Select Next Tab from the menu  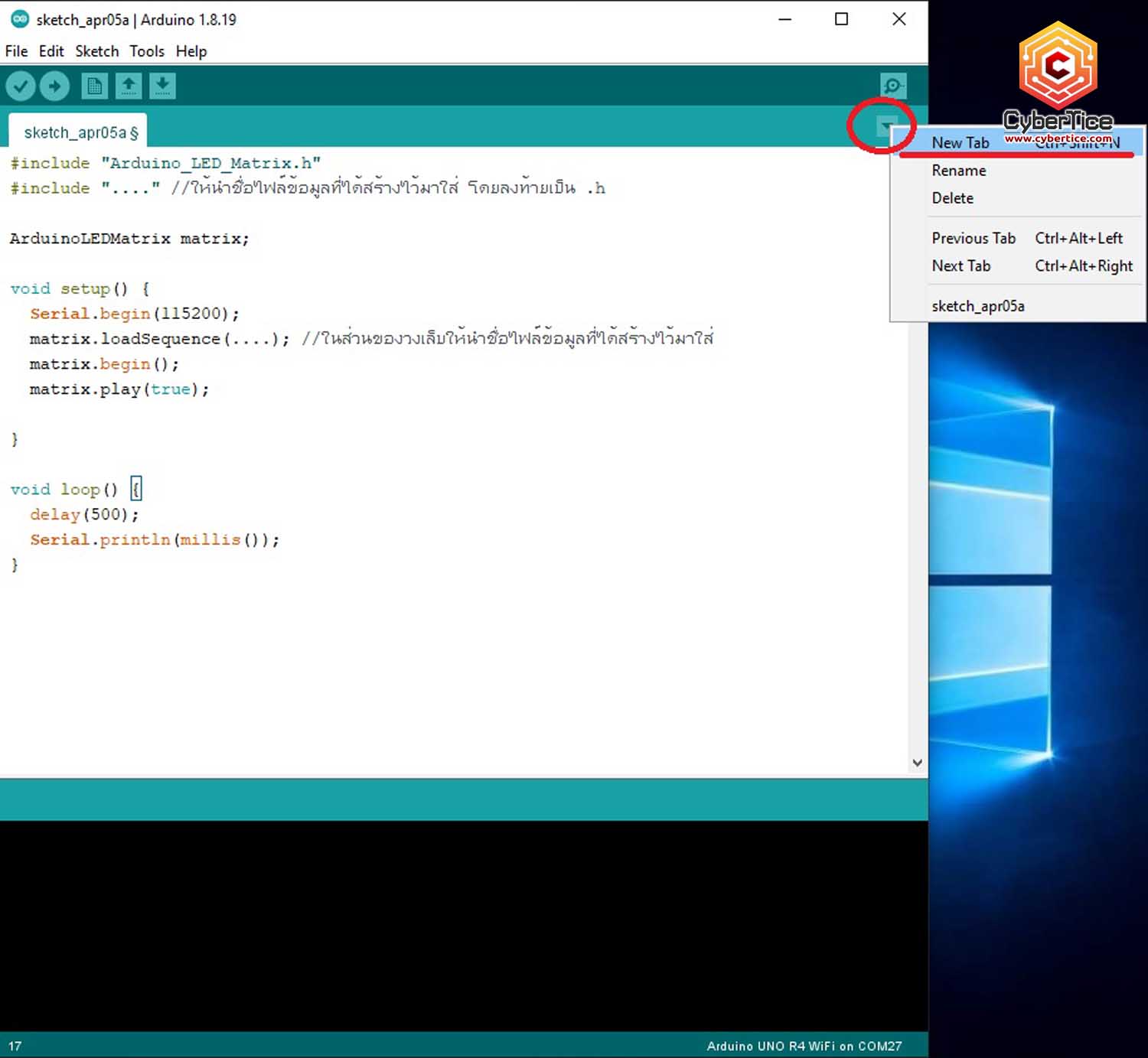[962, 265]
